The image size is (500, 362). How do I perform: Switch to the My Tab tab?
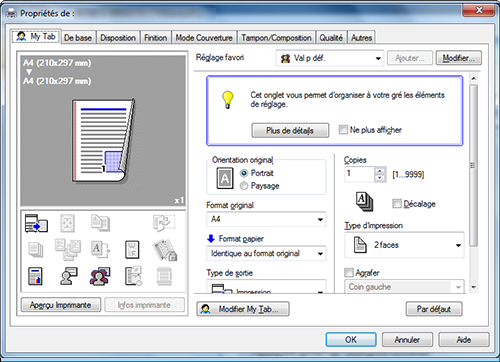pyautogui.click(x=36, y=36)
